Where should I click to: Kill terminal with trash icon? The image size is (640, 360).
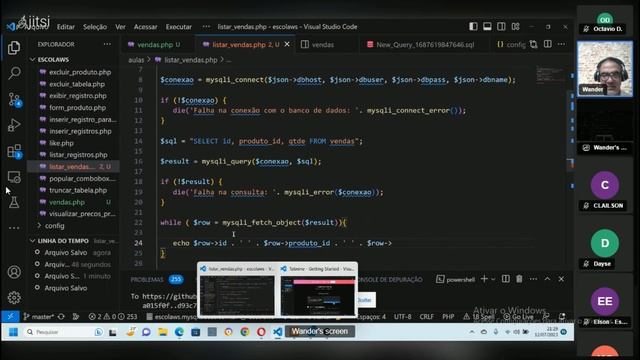click(519, 279)
